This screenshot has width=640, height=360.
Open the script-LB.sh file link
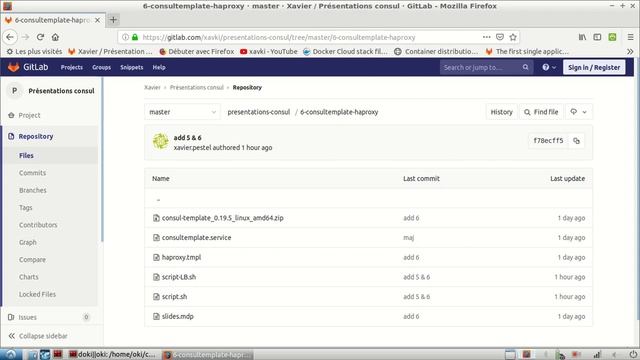179,277
